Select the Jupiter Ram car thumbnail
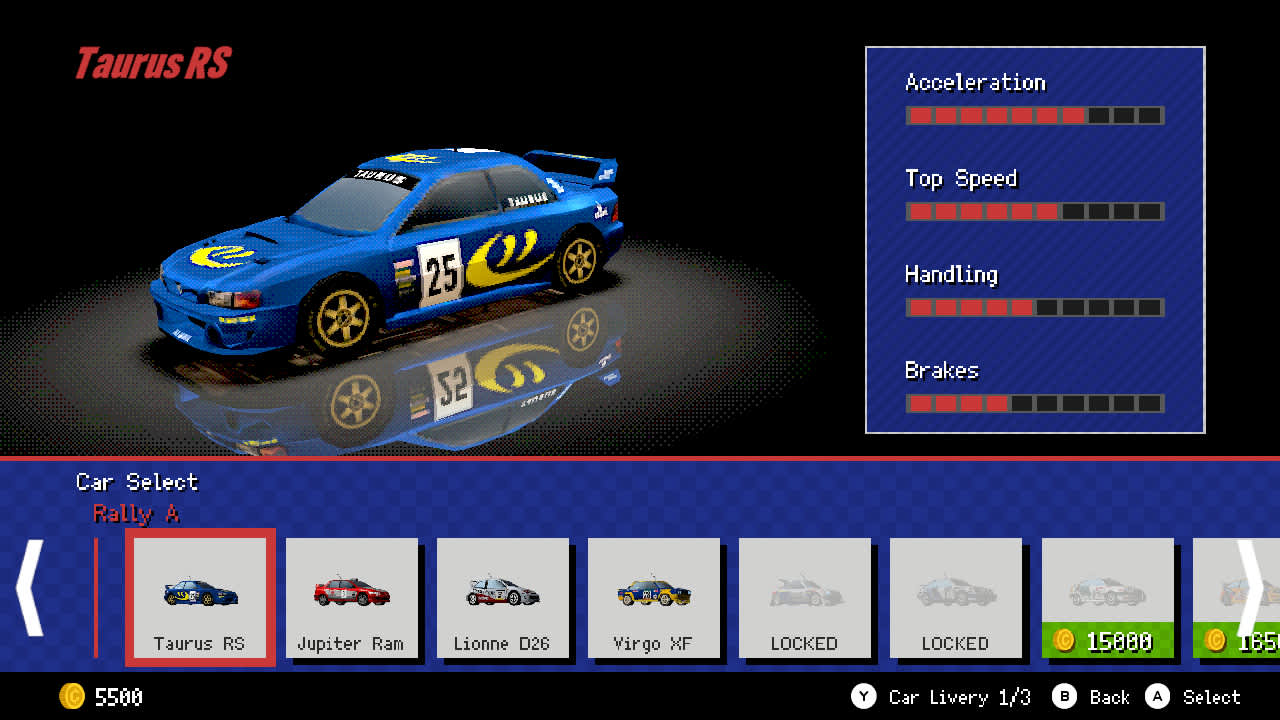Viewport: 1280px width, 720px height. pyautogui.click(x=352, y=598)
